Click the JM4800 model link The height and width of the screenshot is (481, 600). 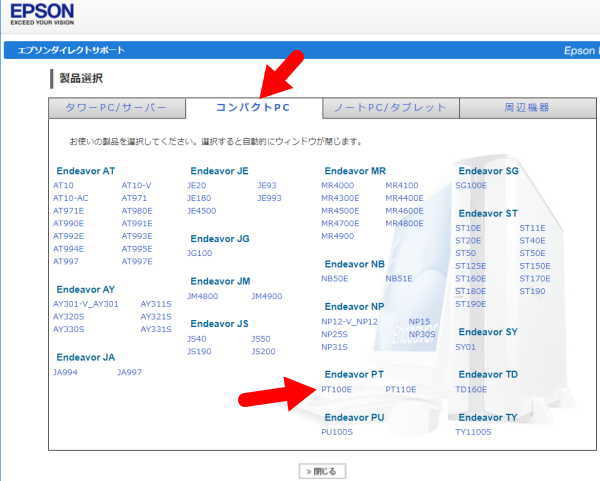tap(202, 296)
